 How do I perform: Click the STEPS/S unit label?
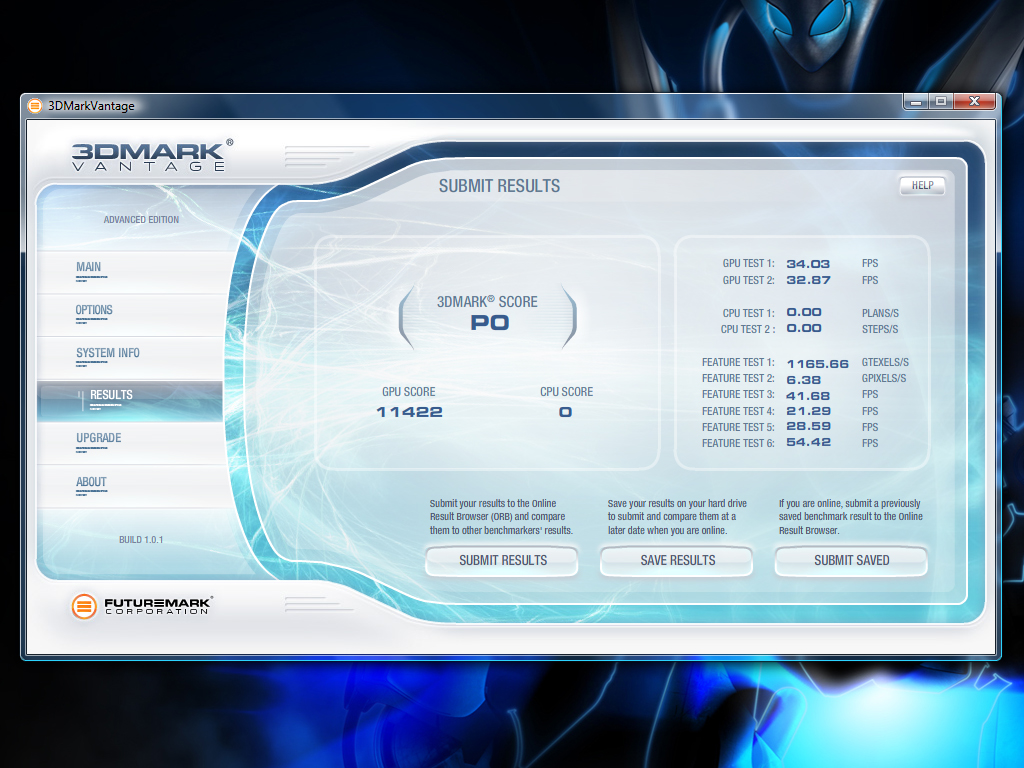pos(880,330)
